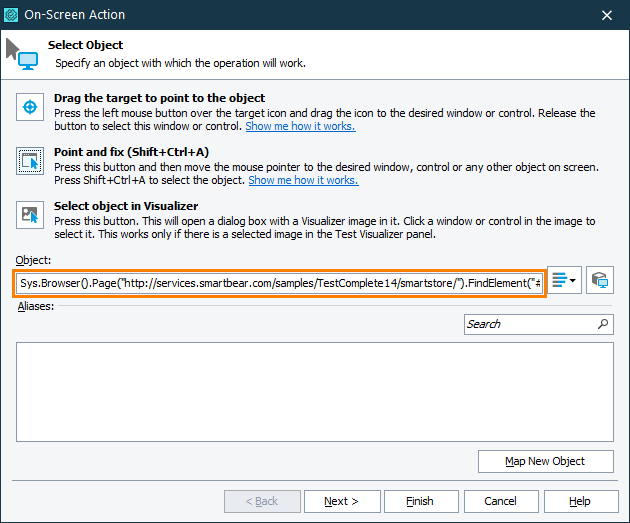Focus the Aliases Search box

[x=530, y=324]
